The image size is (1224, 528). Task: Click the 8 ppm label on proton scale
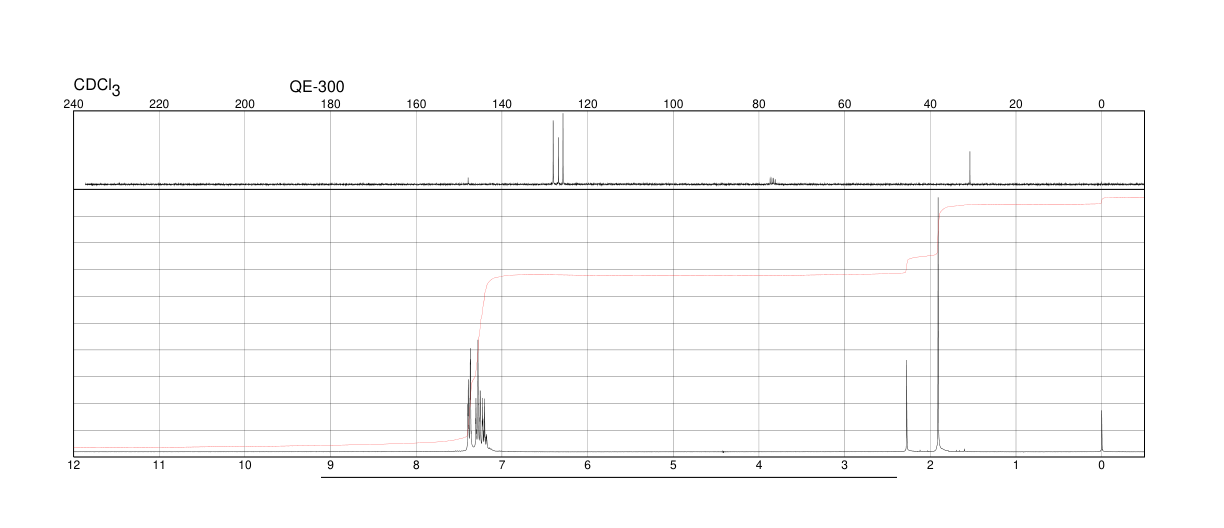pyautogui.click(x=416, y=465)
